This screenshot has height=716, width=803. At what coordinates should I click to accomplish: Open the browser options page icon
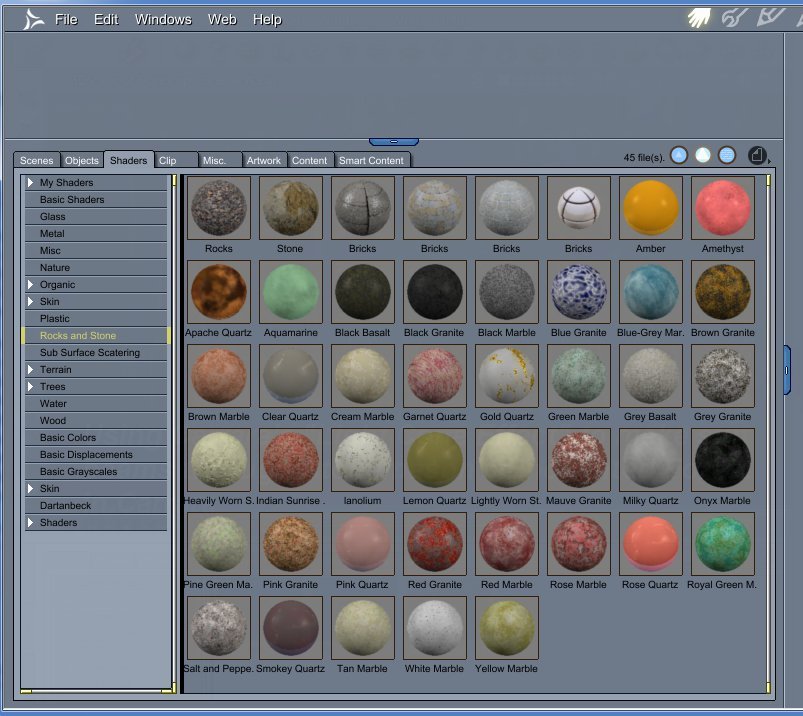pos(757,155)
